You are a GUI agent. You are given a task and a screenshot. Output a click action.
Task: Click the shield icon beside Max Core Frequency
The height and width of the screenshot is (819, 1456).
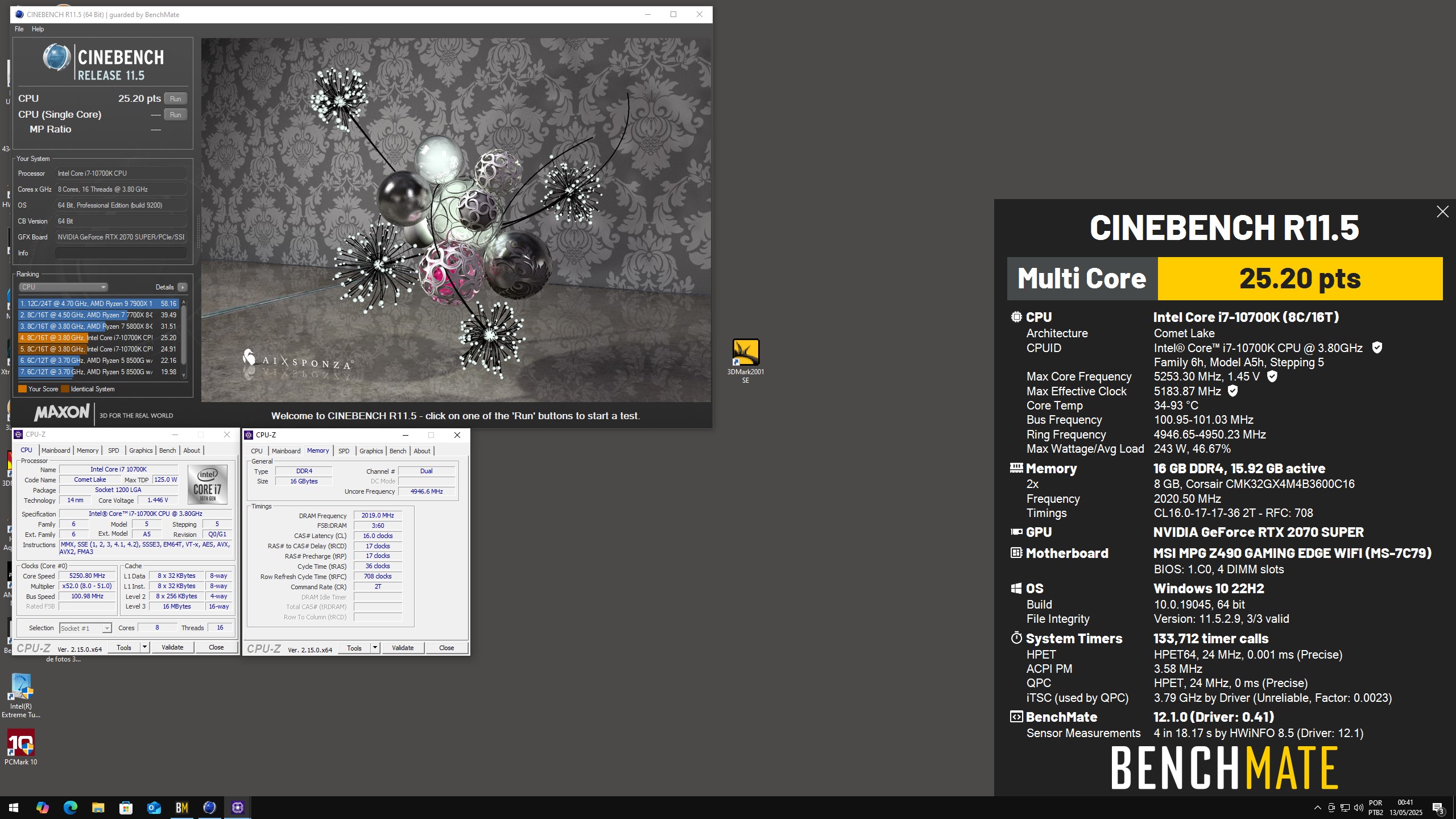pyautogui.click(x=1272, y=377)
